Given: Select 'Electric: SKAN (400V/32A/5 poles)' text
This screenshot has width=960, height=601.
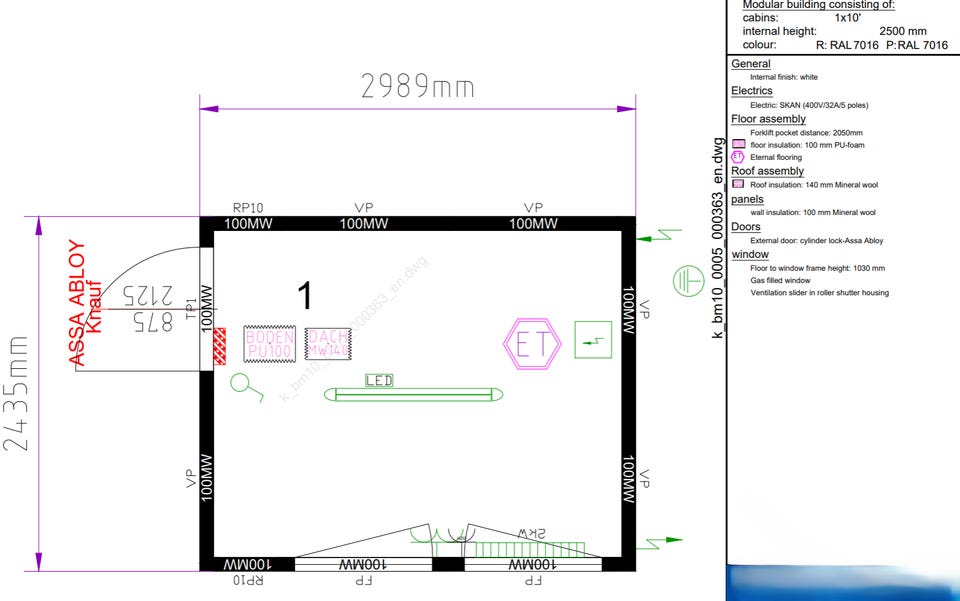Looking at the screenshot, I should point(809,105).
